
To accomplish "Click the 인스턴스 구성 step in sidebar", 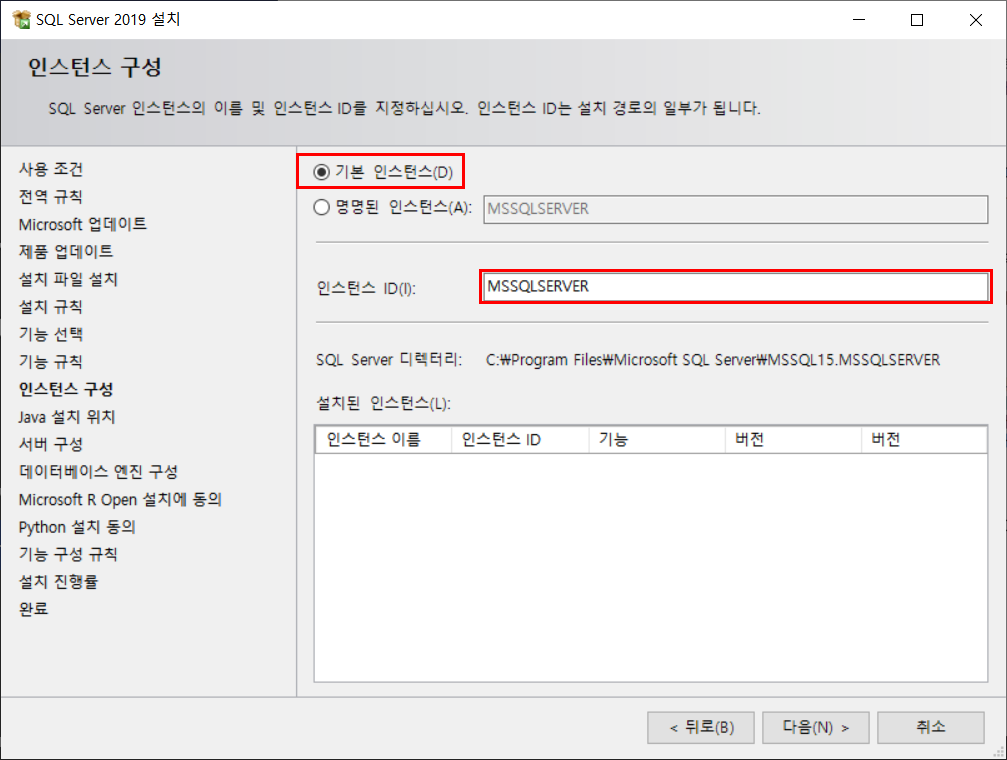I will (x=66, y=389).
